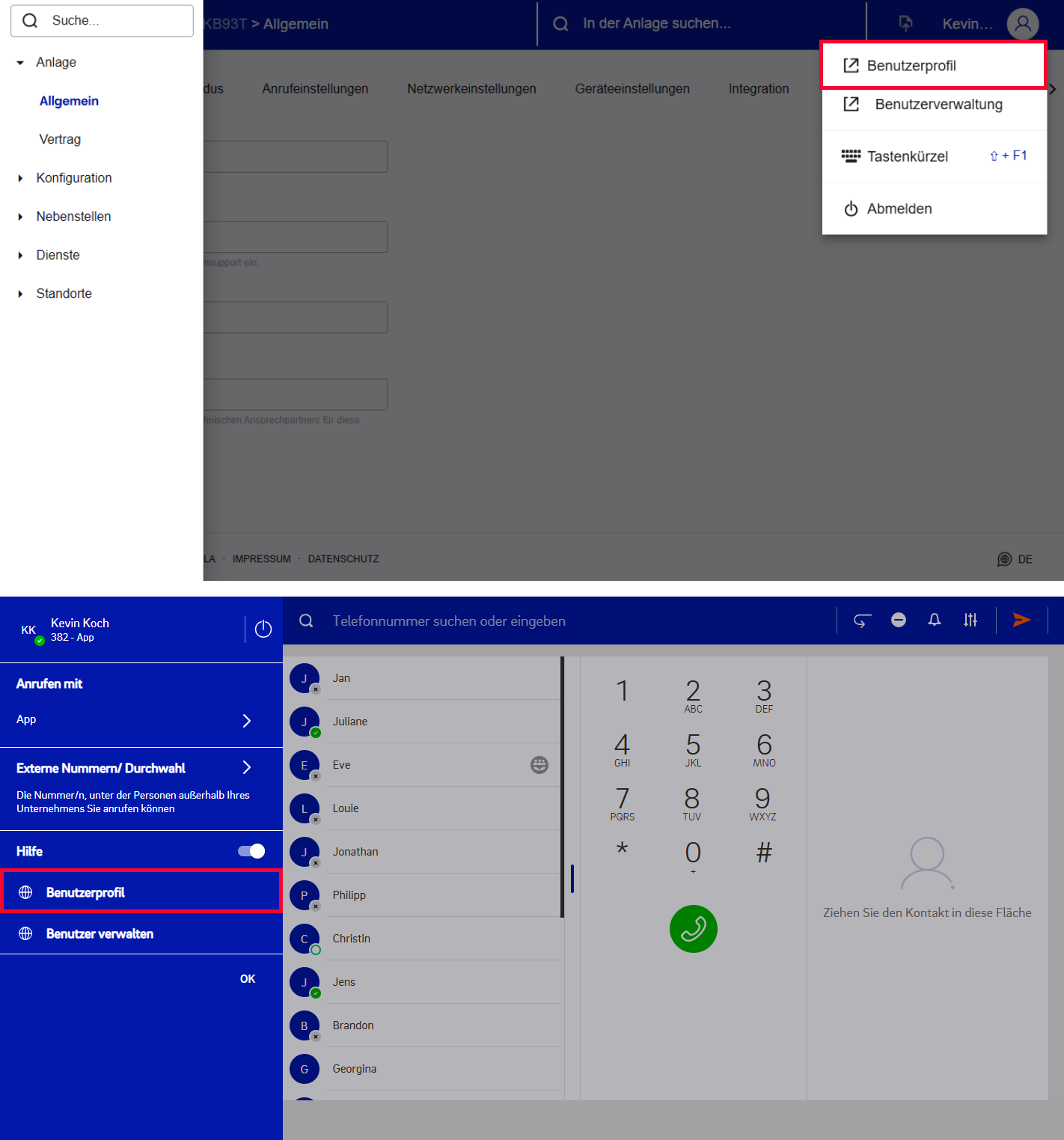Click the user avatar icon top right
The image size is (1064, 1140).
point(1022,24)
